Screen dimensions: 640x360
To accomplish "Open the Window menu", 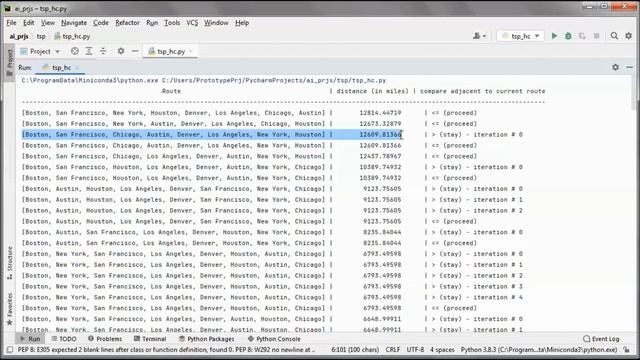I will 216,23.
